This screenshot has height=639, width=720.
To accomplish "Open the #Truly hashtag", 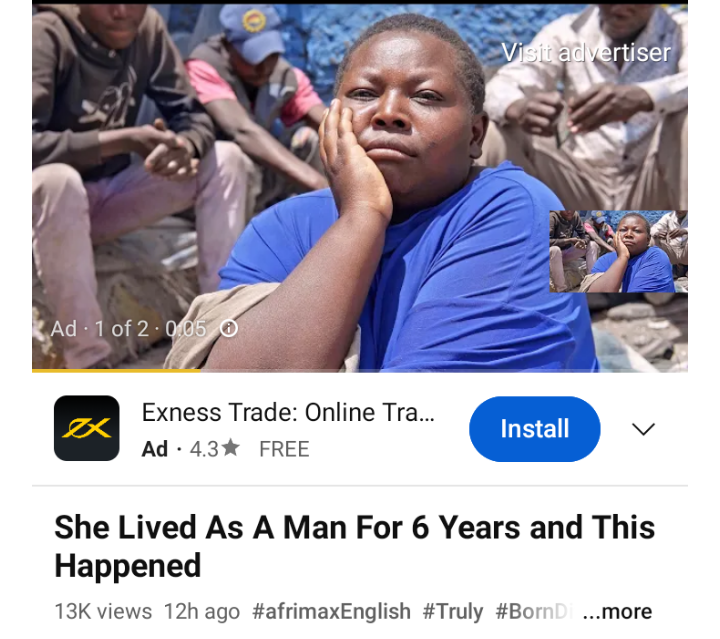I will point(453,611).
